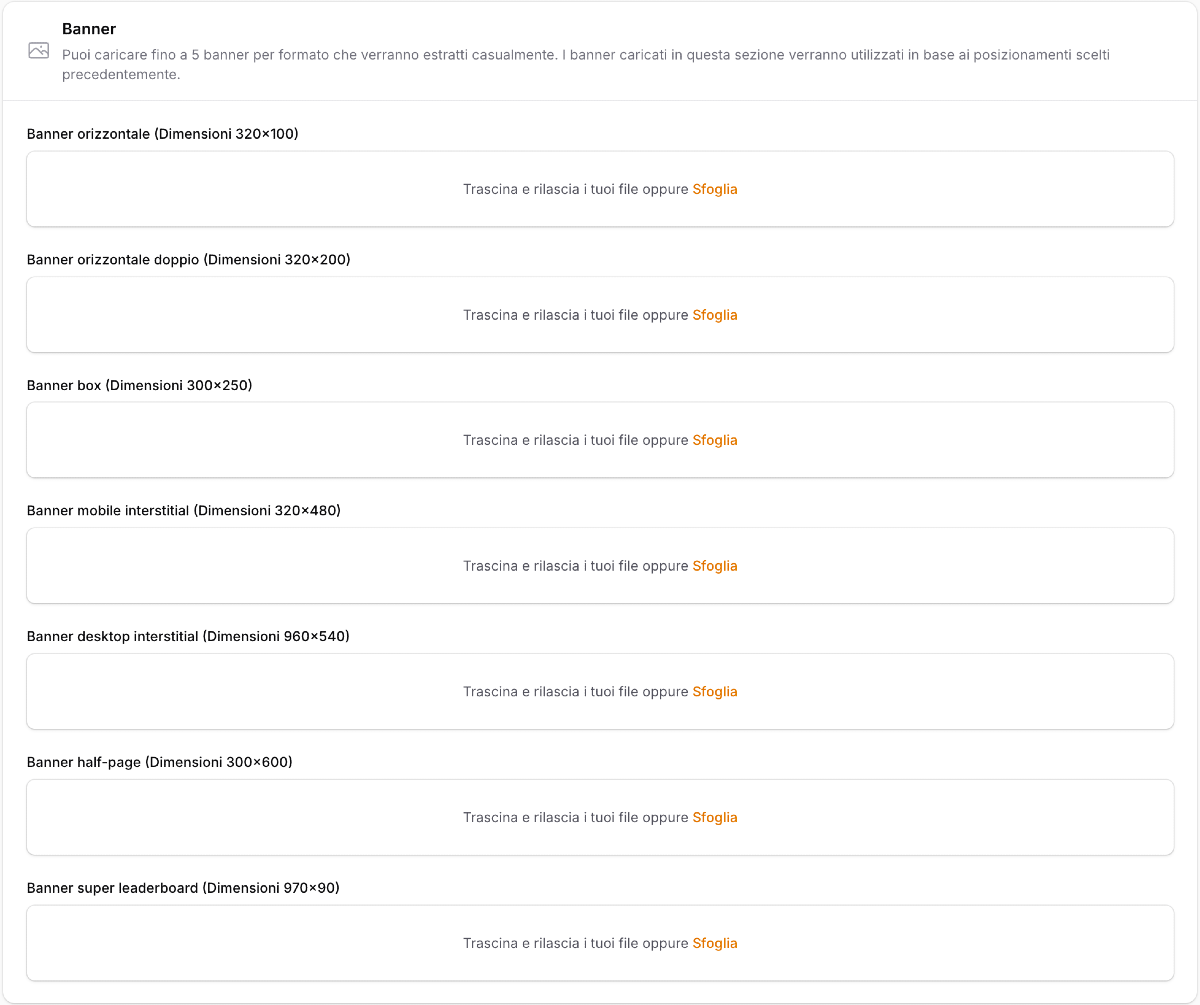1200x1005 pixels.
Task: Browse files via Sfoglia for Banner half-page
Action: click(715, 817)
